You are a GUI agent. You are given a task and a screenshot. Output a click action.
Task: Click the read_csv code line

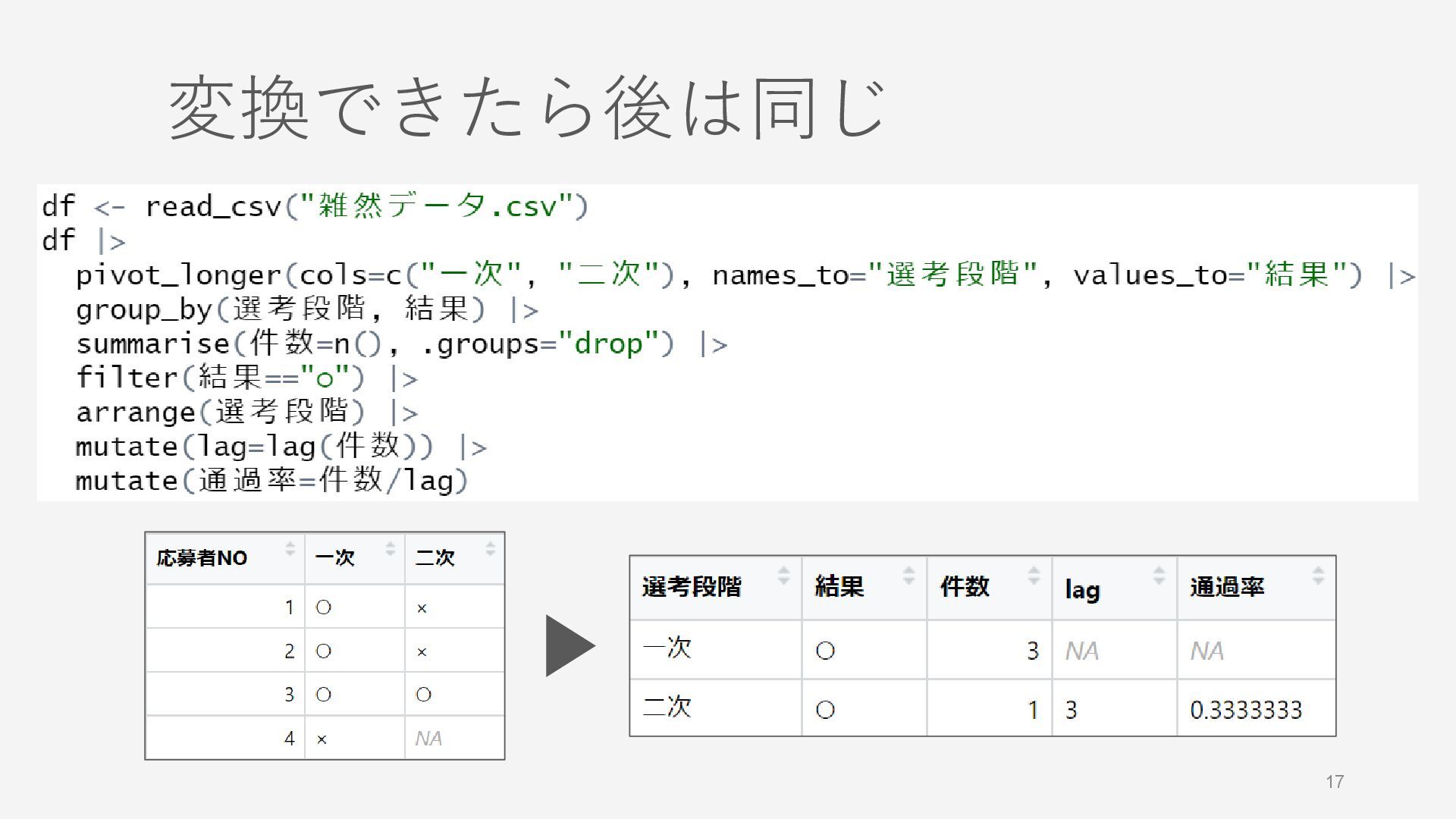pos(315,206)
